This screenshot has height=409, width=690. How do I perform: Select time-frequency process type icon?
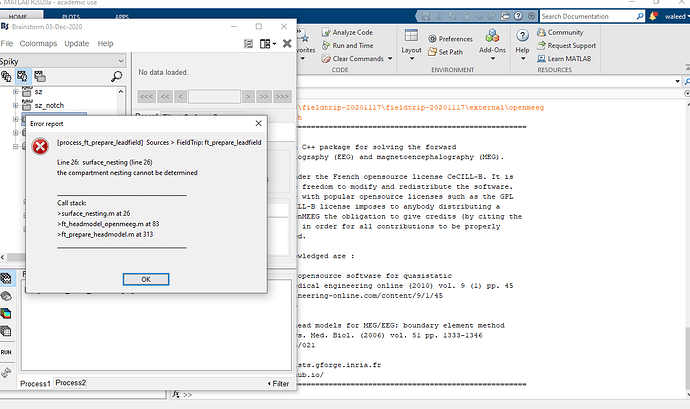(x=6, y=313)
